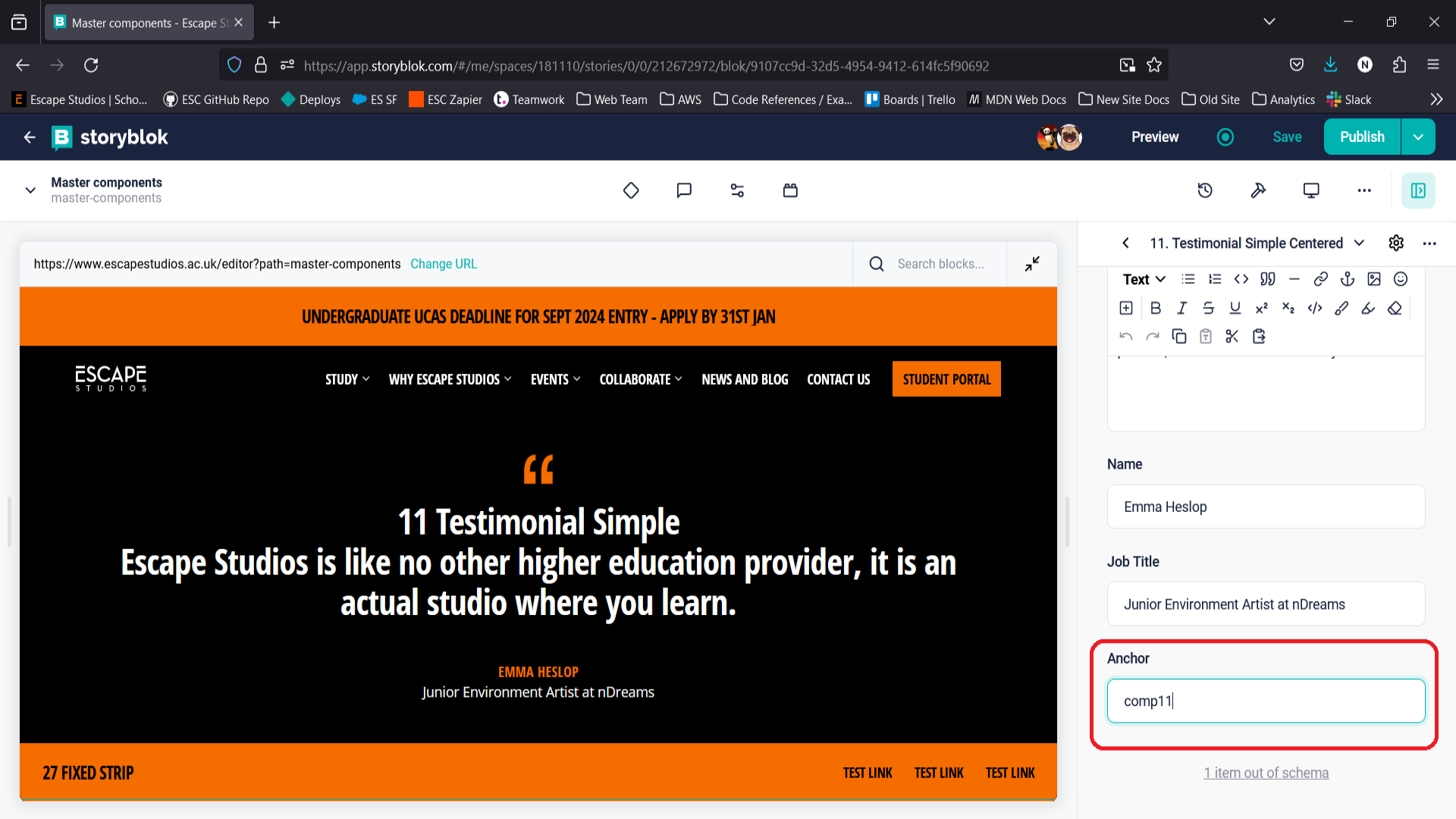Copy the selected text
This screenshot has height=819, width=1456.
point(1179,336)
